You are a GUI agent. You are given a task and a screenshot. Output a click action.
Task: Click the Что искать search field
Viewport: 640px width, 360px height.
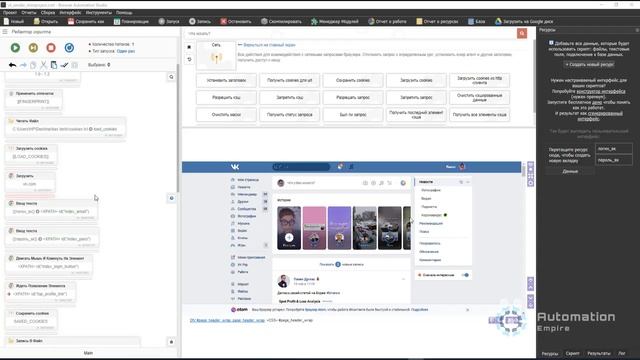coord(350,33)
